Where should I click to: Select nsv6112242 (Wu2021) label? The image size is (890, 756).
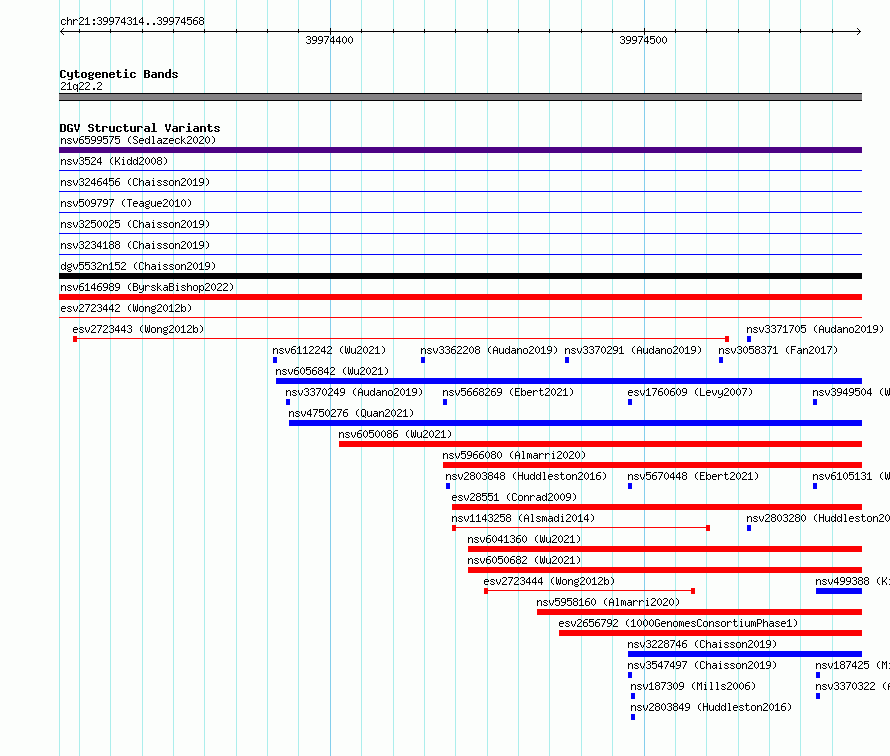[x=329, y=350]
